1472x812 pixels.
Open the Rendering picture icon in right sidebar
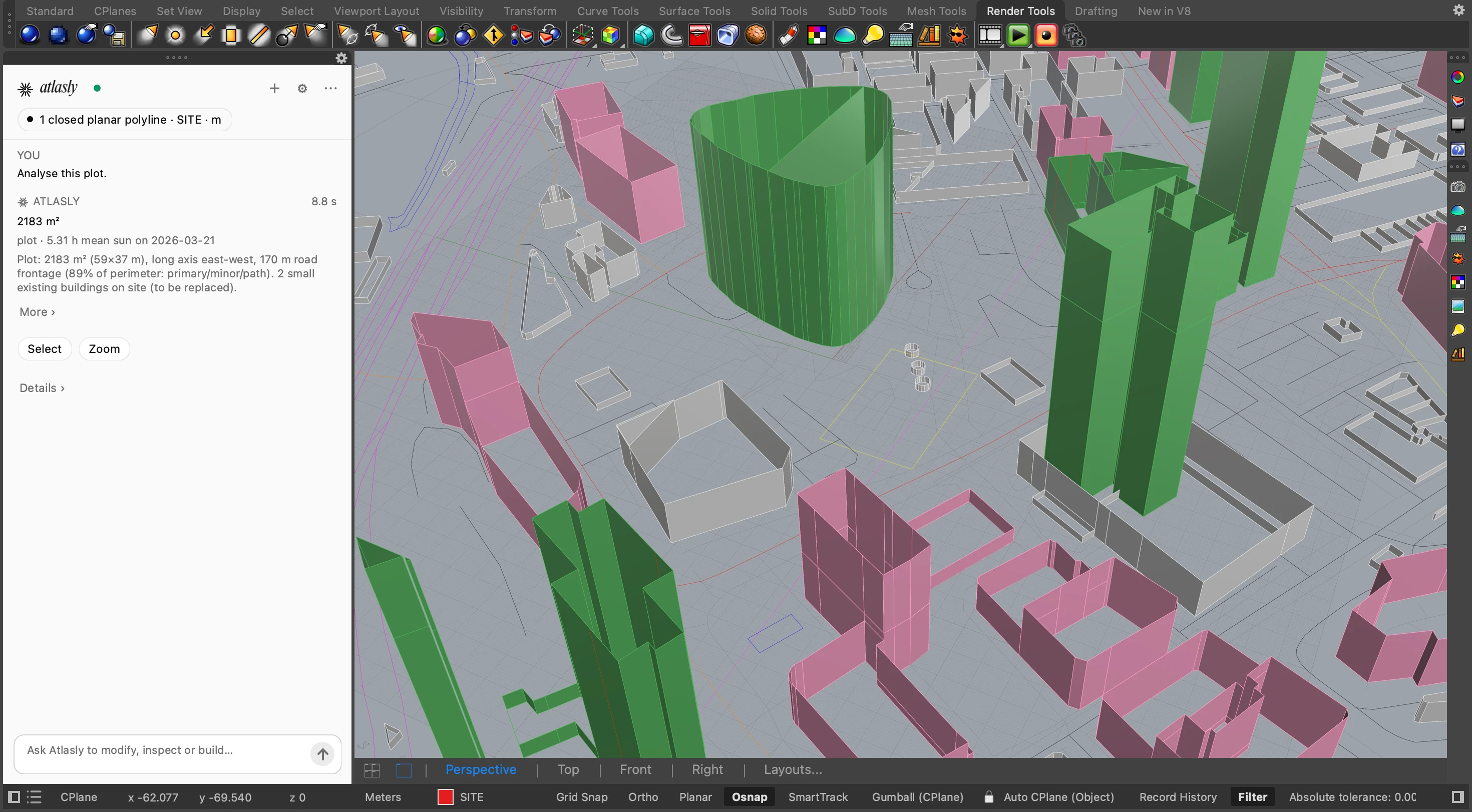1457,306
